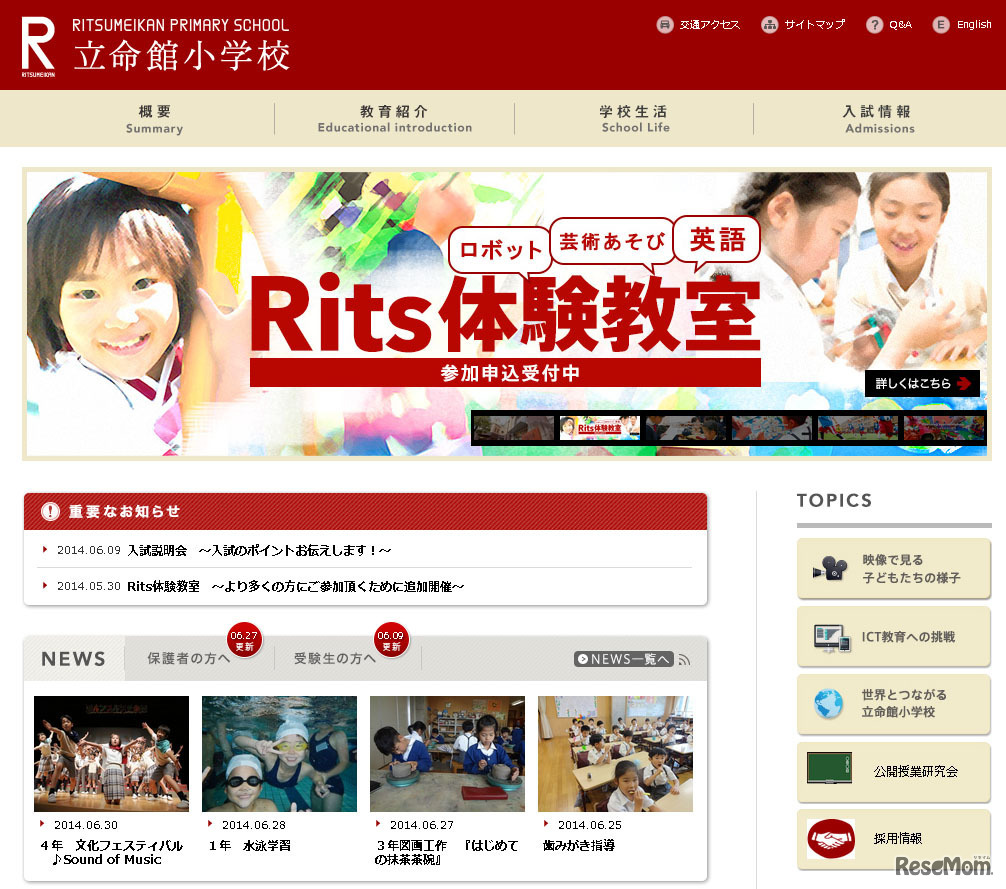
Task: Select the third banner slide thumbnail
Action: click(x=686, y=428)
